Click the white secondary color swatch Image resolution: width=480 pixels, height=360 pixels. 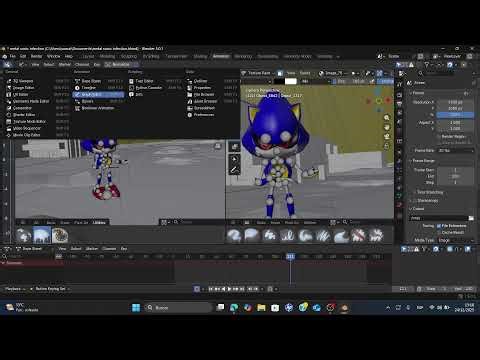[x=291, y=81]
